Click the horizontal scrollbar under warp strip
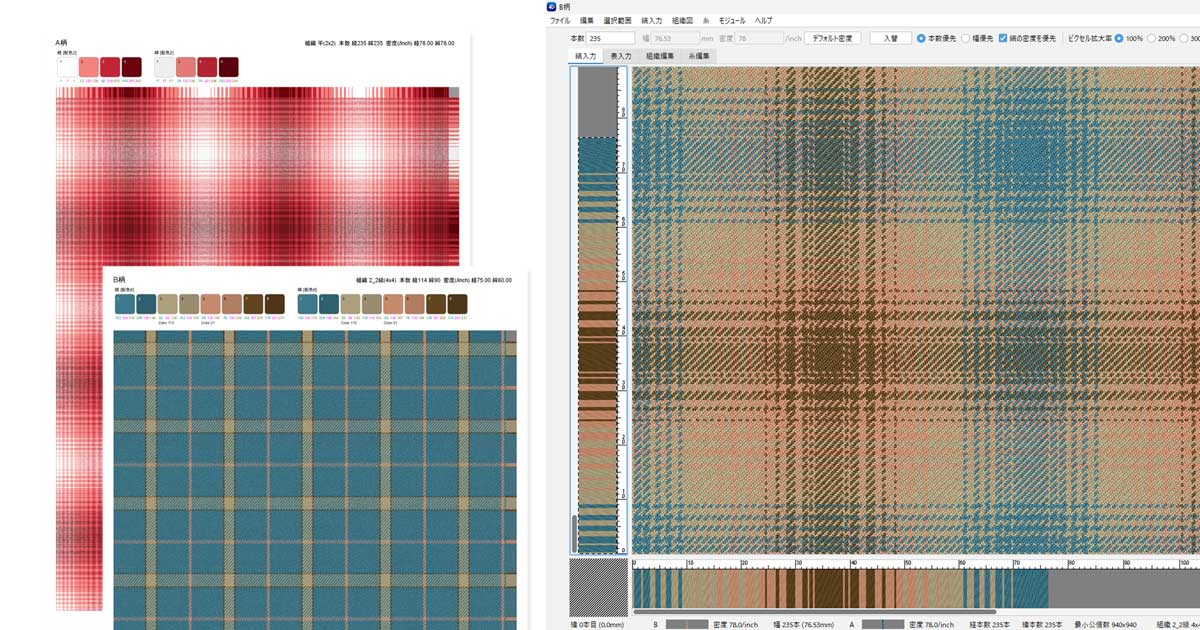This screenshot has width=1200, height=630. point(814,611)
